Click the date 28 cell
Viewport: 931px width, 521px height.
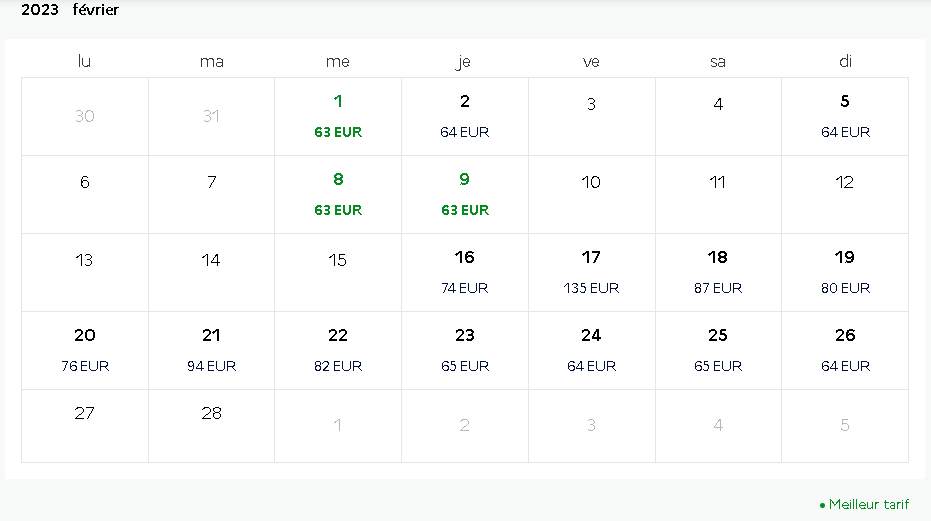tap(211, 426)
